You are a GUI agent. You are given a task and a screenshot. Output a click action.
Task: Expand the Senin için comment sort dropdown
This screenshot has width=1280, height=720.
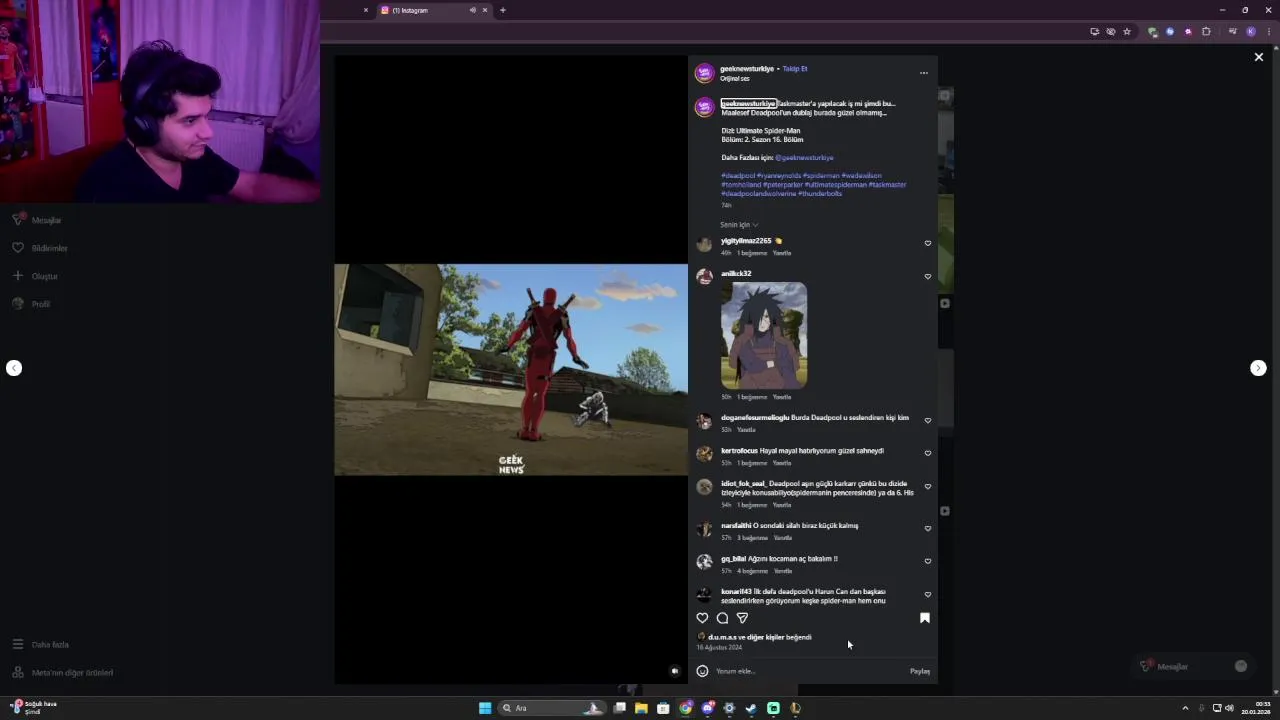pos(739,225)
